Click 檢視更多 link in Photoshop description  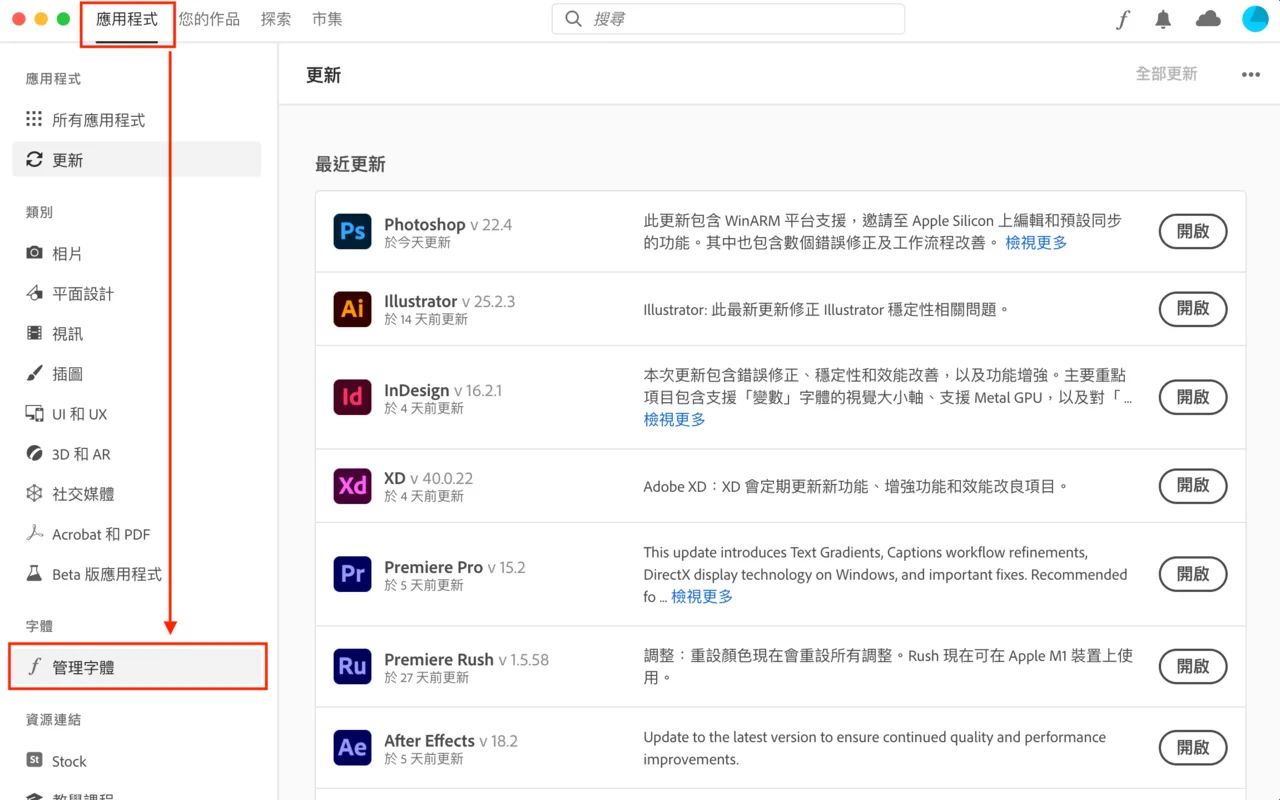coord(1036,243)
